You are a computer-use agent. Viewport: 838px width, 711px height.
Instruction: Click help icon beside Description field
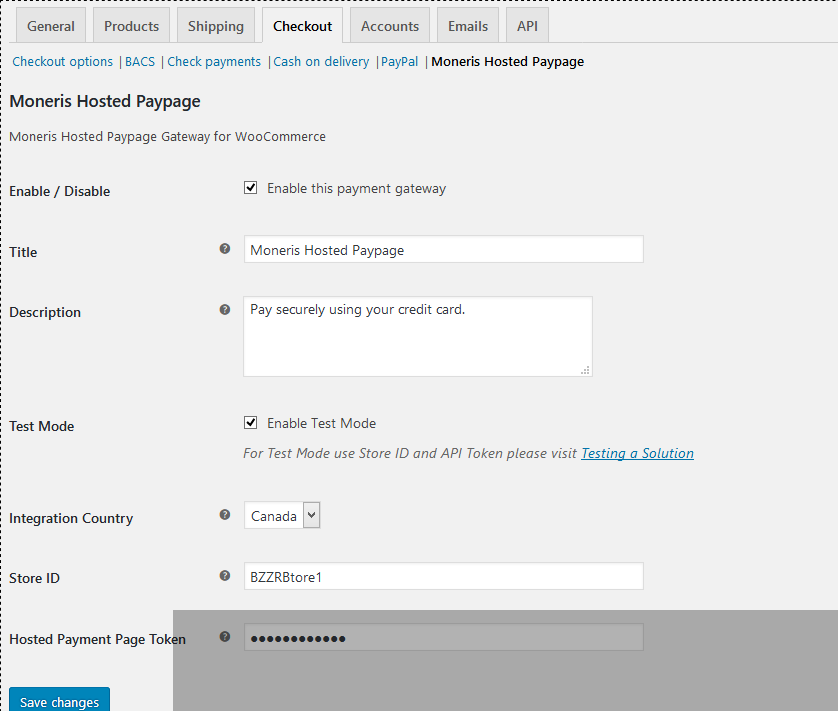click(x=225, y=310)
